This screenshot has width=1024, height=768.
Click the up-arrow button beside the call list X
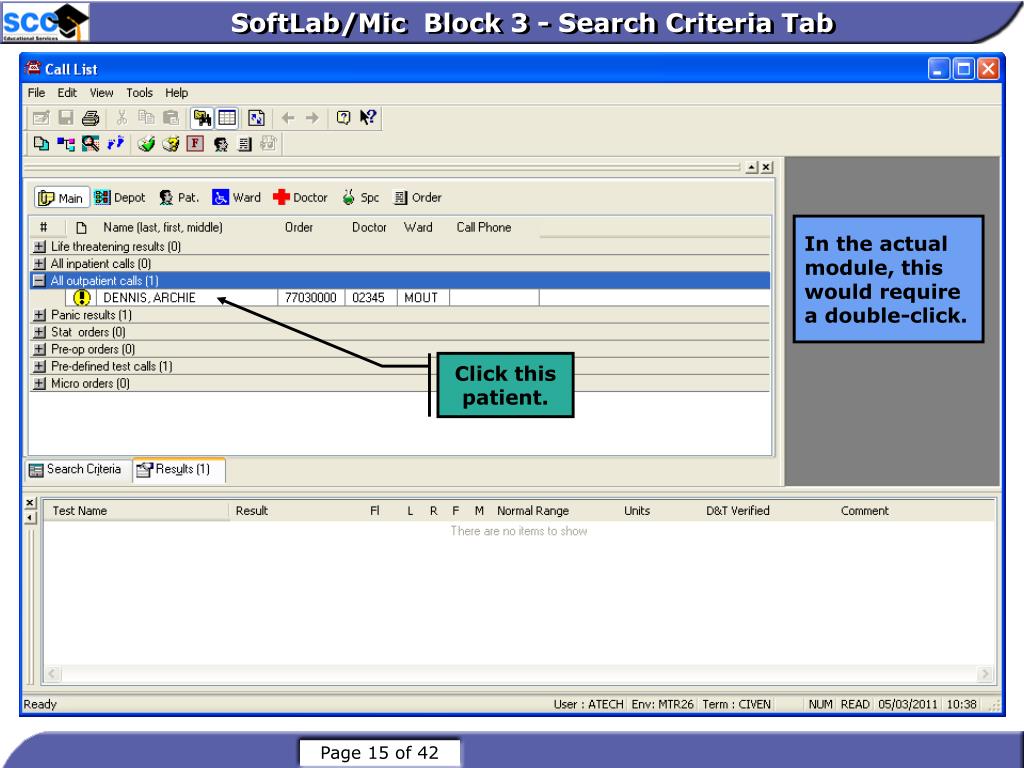[752, 168]
